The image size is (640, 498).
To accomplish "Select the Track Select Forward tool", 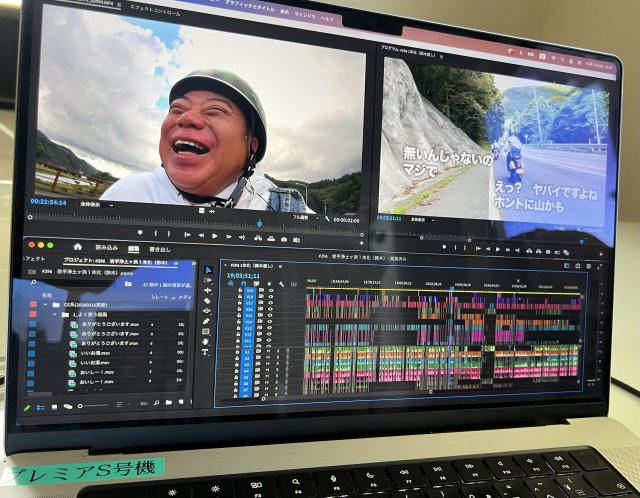I will click(x=208, y=280).
